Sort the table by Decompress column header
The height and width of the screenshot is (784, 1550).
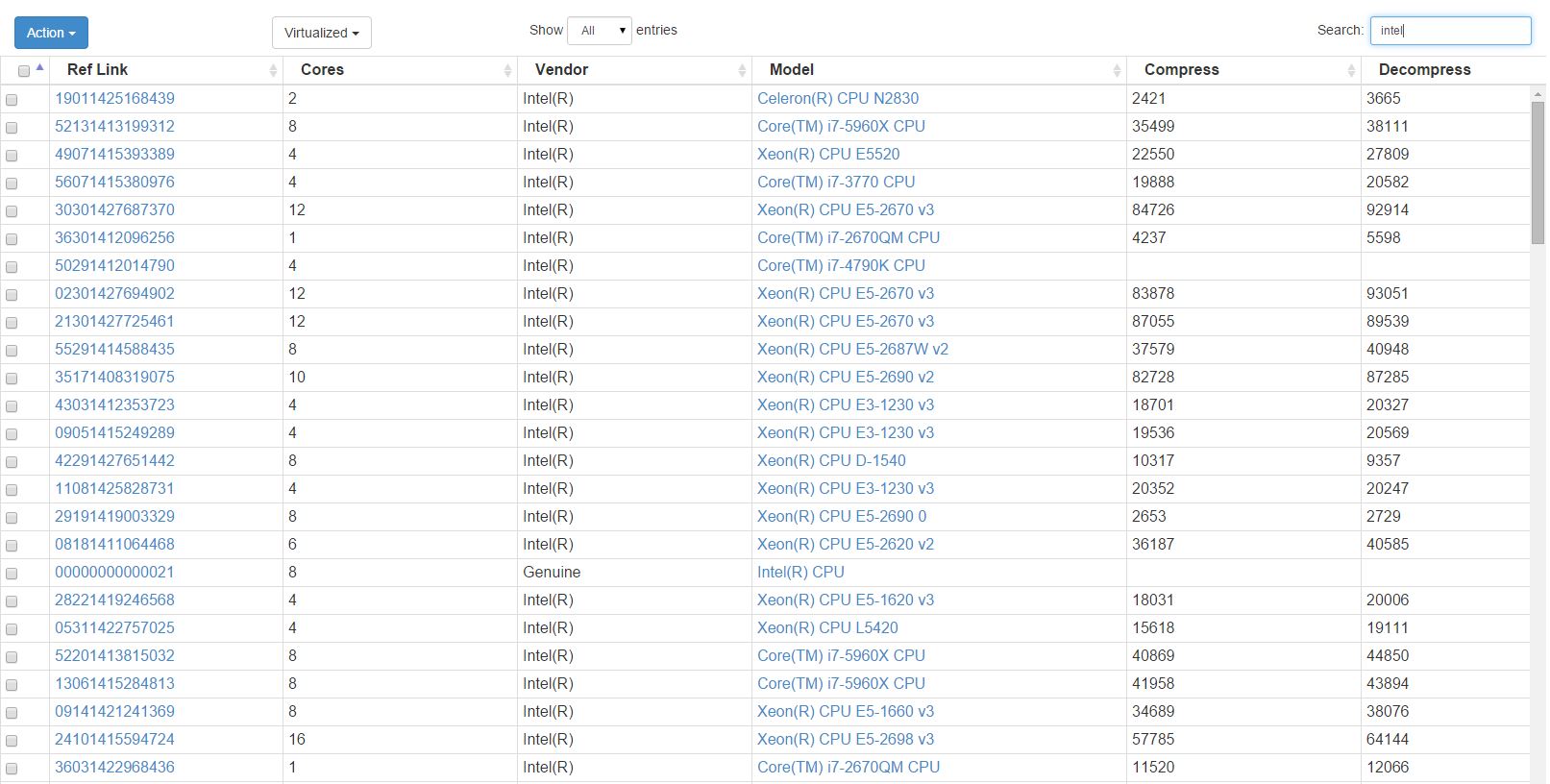(x=1424, y=70)
